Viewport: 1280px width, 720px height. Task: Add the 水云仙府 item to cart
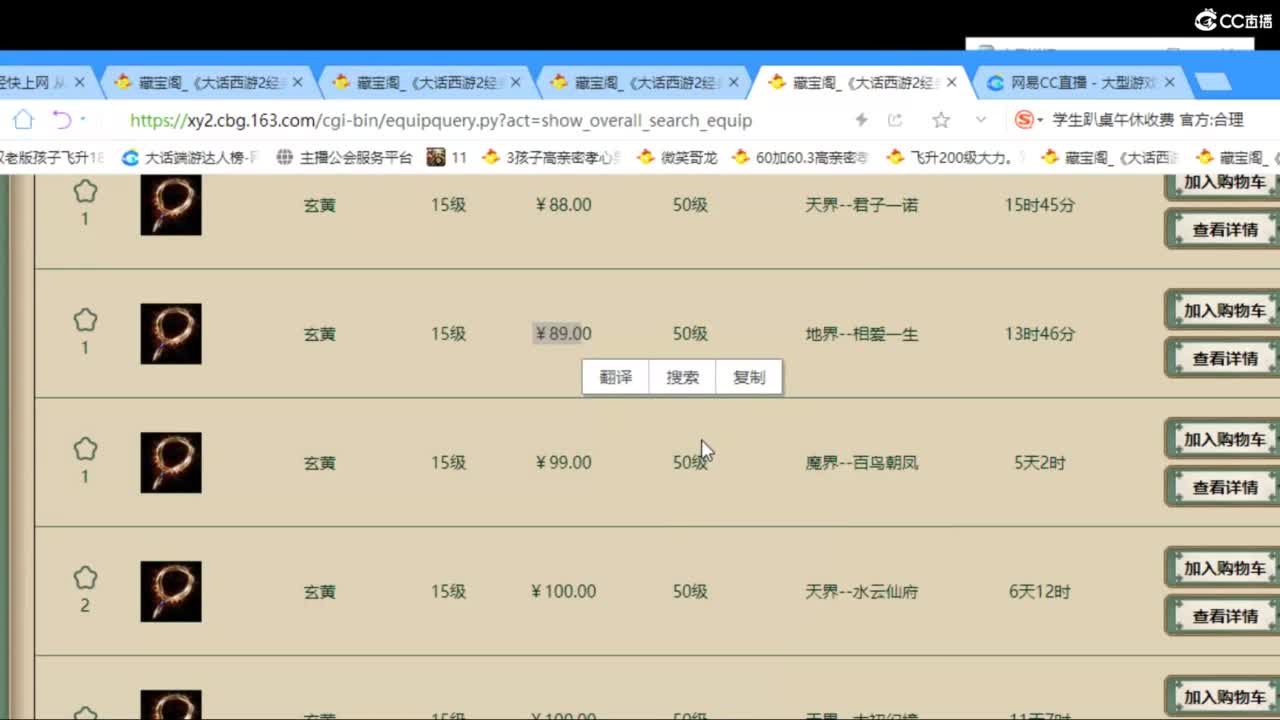pyautogui.click(x=1224, y=568)
